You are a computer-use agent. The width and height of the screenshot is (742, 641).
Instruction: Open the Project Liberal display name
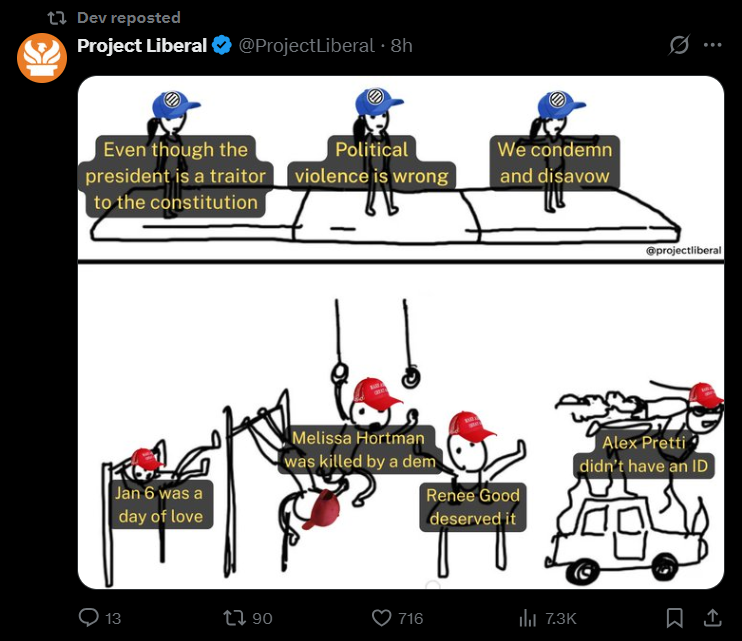tap(142, 45)
